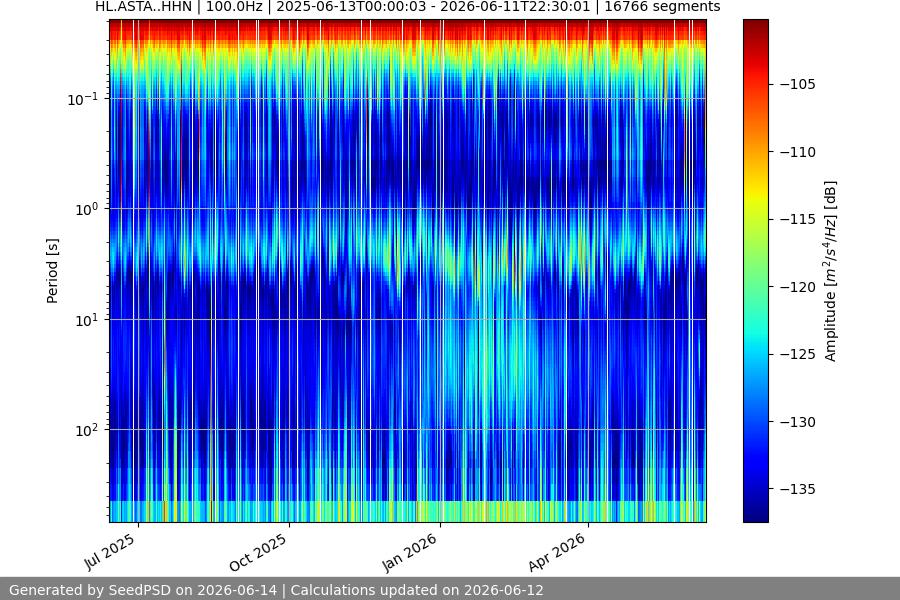
Task: Click the −105 colorbar tick label
Action: (798, 84)
